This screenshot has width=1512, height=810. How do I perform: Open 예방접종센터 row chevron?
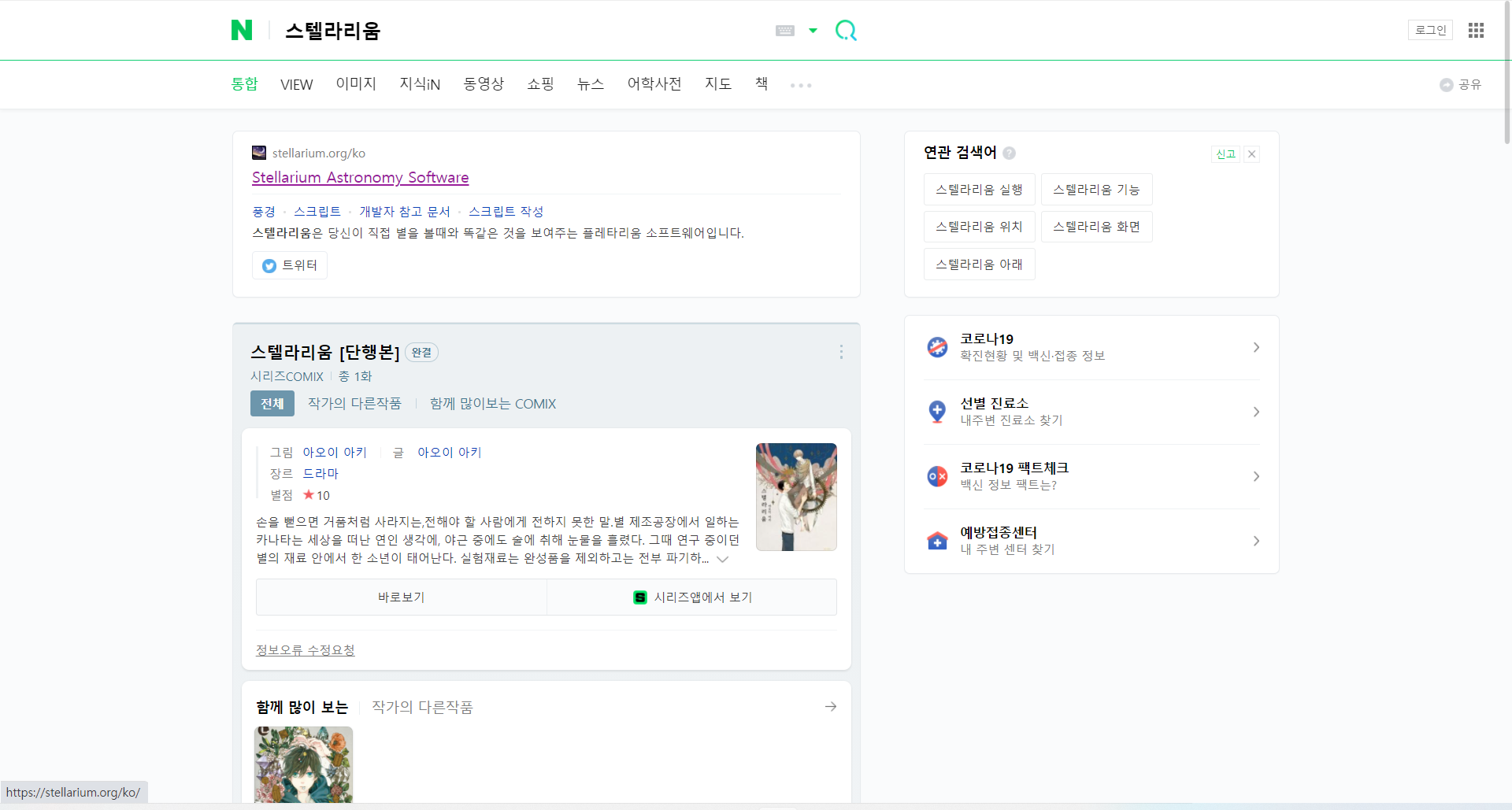[1256, 541]
